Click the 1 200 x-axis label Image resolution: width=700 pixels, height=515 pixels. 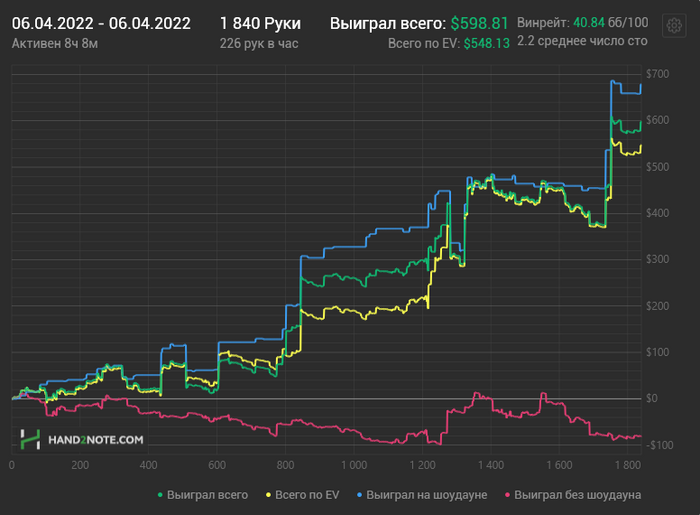click(x=422, y=465)
